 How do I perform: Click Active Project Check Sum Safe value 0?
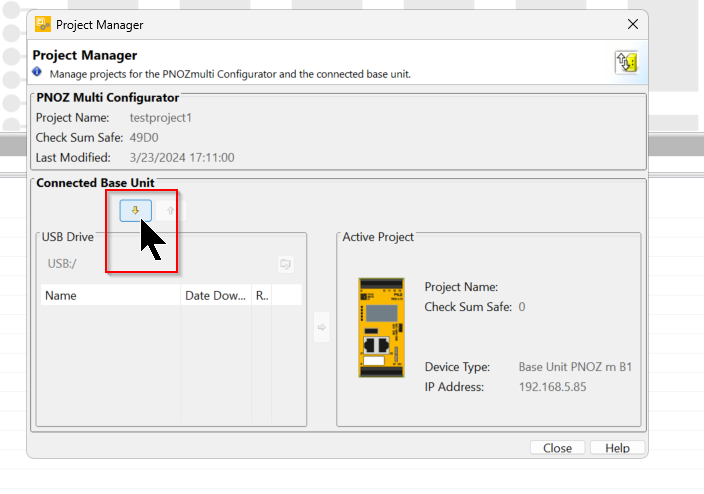[x=522, y=307]
